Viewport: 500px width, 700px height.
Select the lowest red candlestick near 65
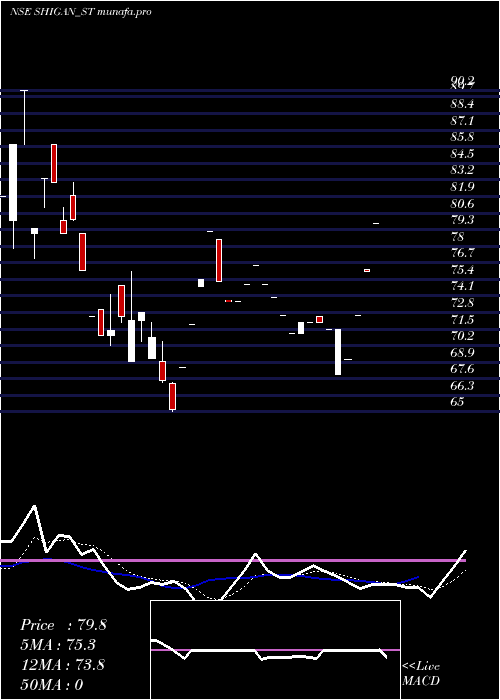coord(172,396)
